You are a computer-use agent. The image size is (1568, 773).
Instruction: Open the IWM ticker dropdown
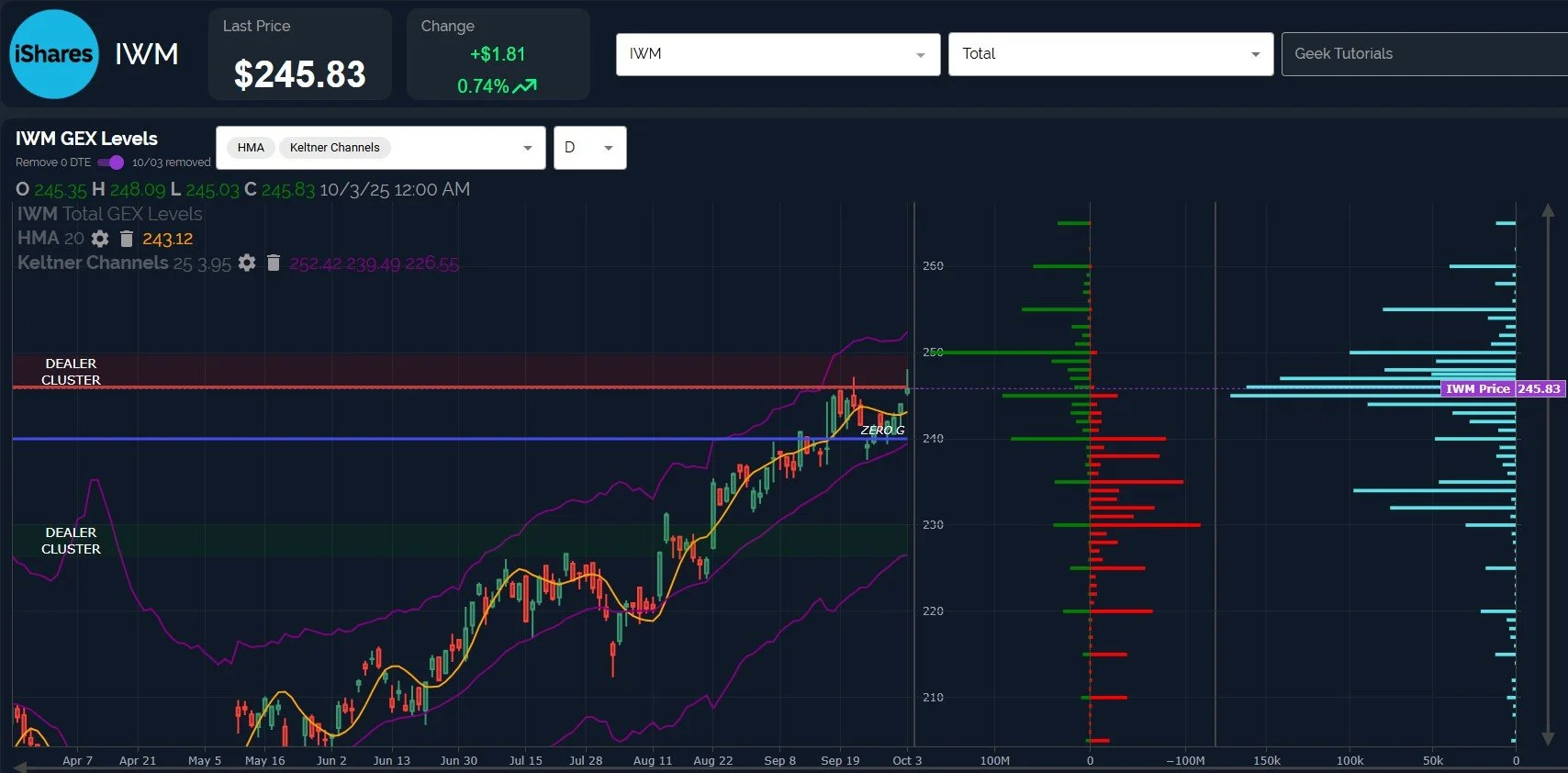[x=778, y=54]
